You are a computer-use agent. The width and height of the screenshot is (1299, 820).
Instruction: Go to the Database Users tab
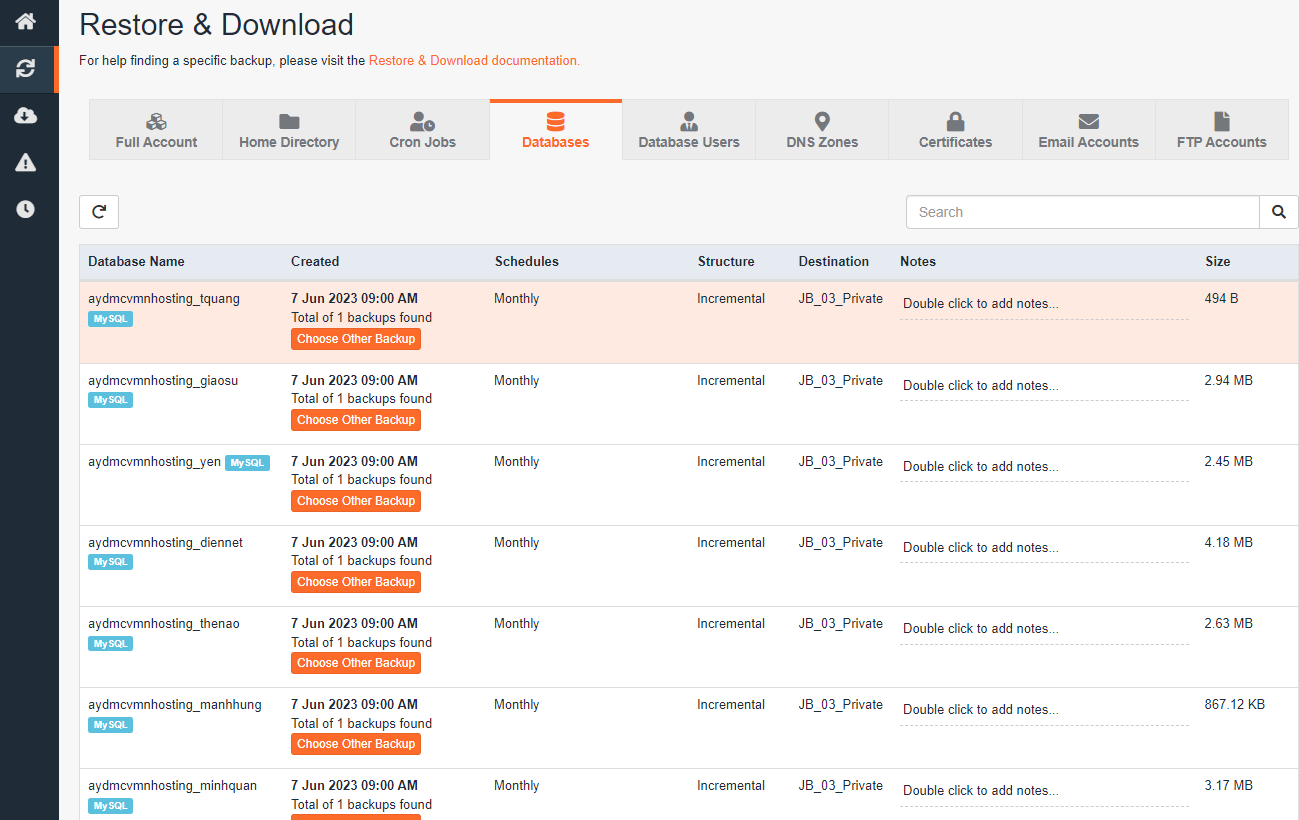coord(689,130)
